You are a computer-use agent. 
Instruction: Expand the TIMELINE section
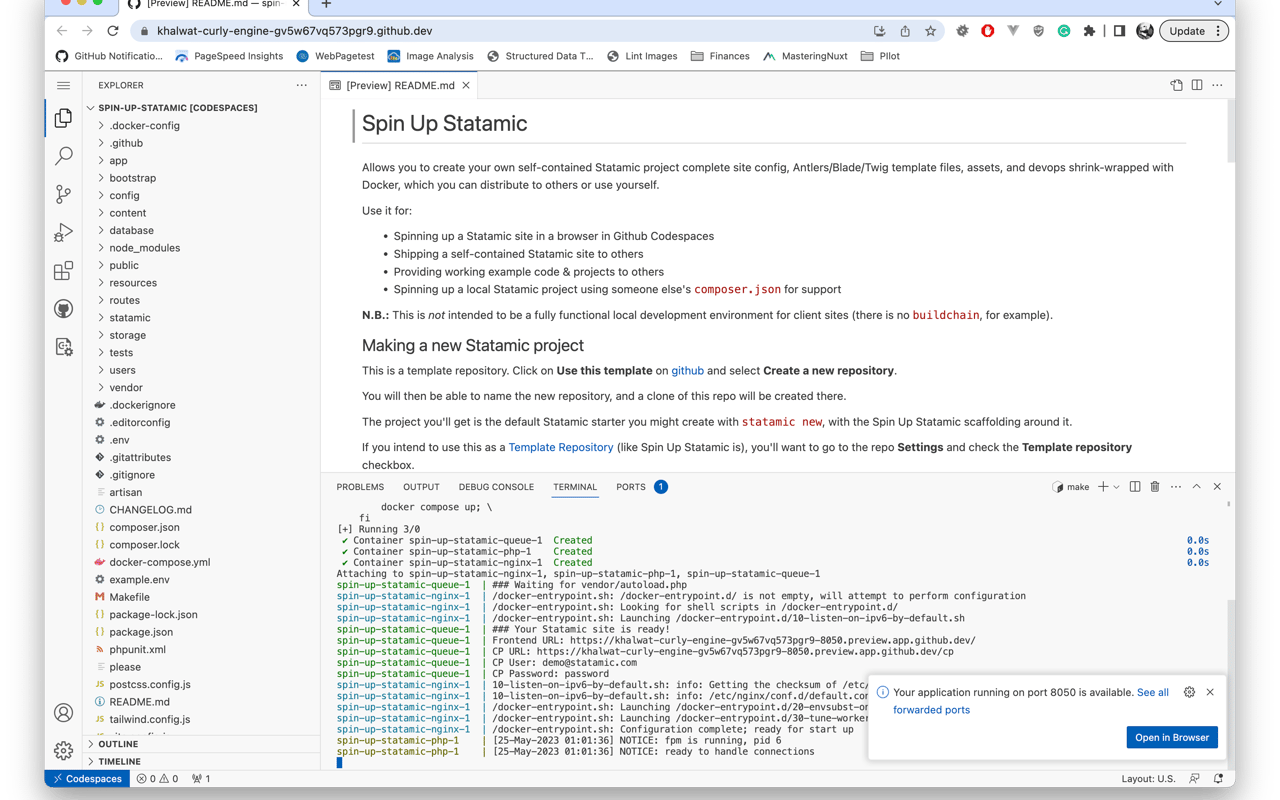(x=120, y=762)
